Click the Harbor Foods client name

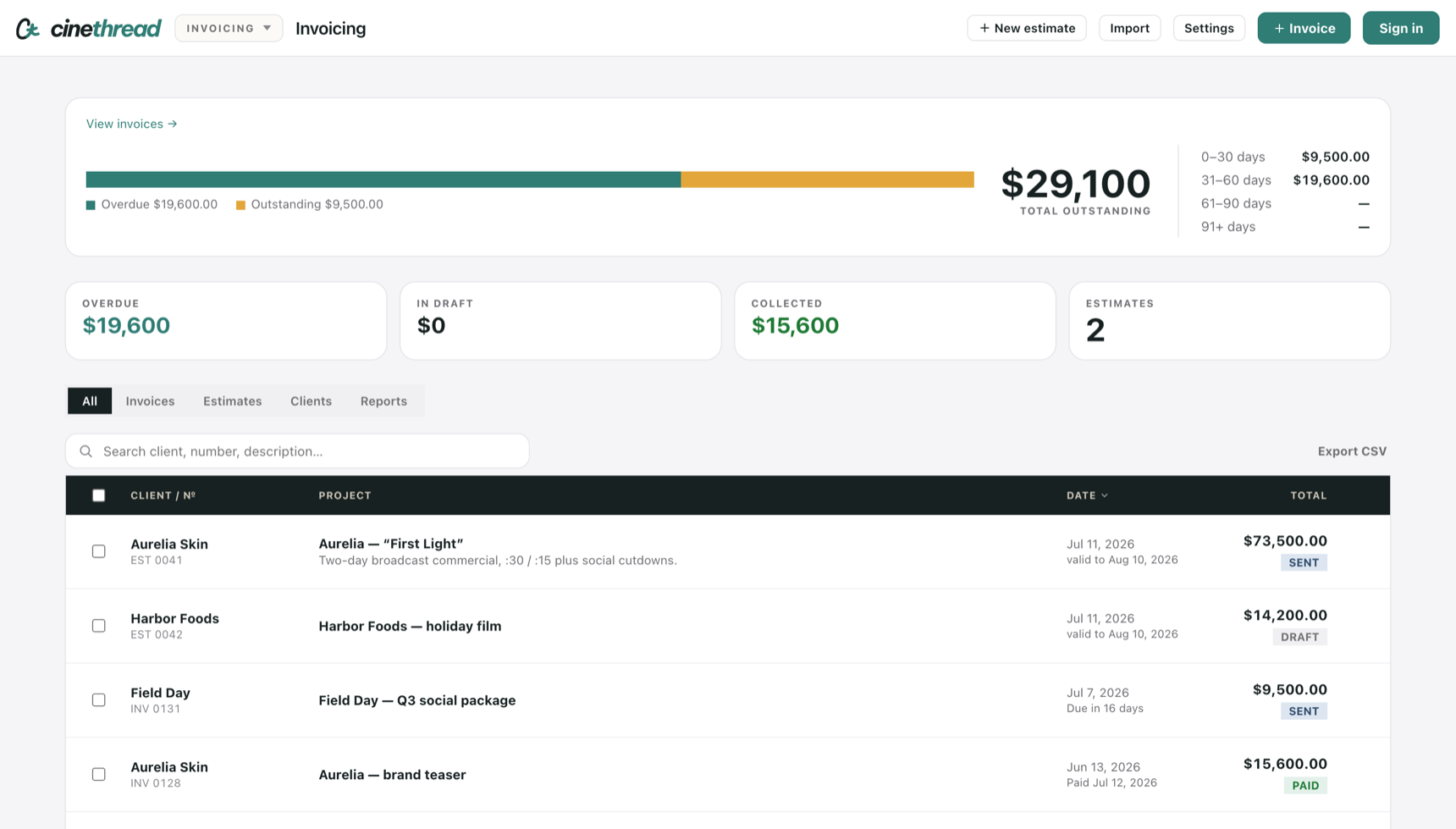[174, 619]
